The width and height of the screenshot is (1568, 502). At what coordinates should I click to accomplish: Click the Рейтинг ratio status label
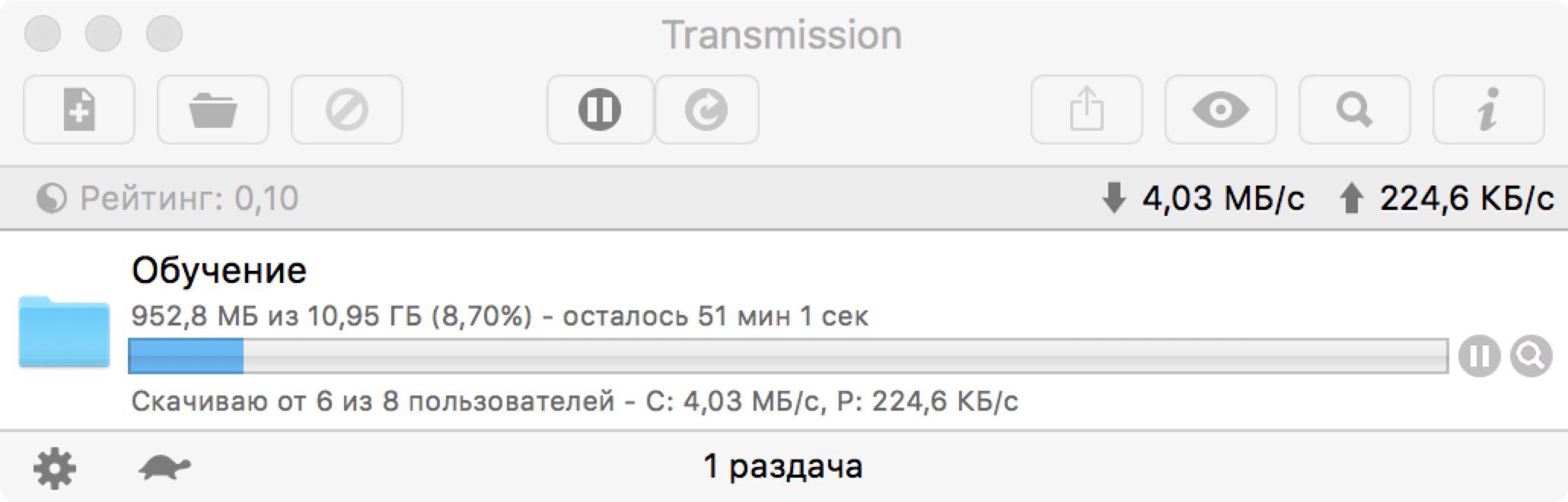(167, 199)
